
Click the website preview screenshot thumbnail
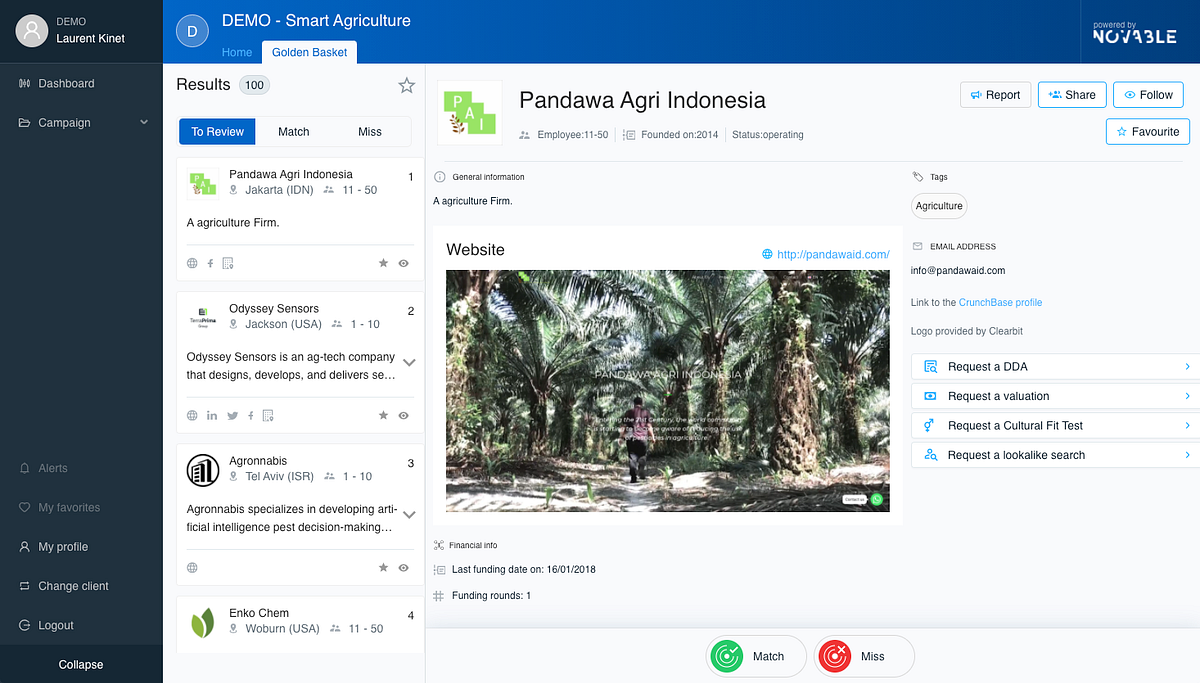(x=667, y=391)
